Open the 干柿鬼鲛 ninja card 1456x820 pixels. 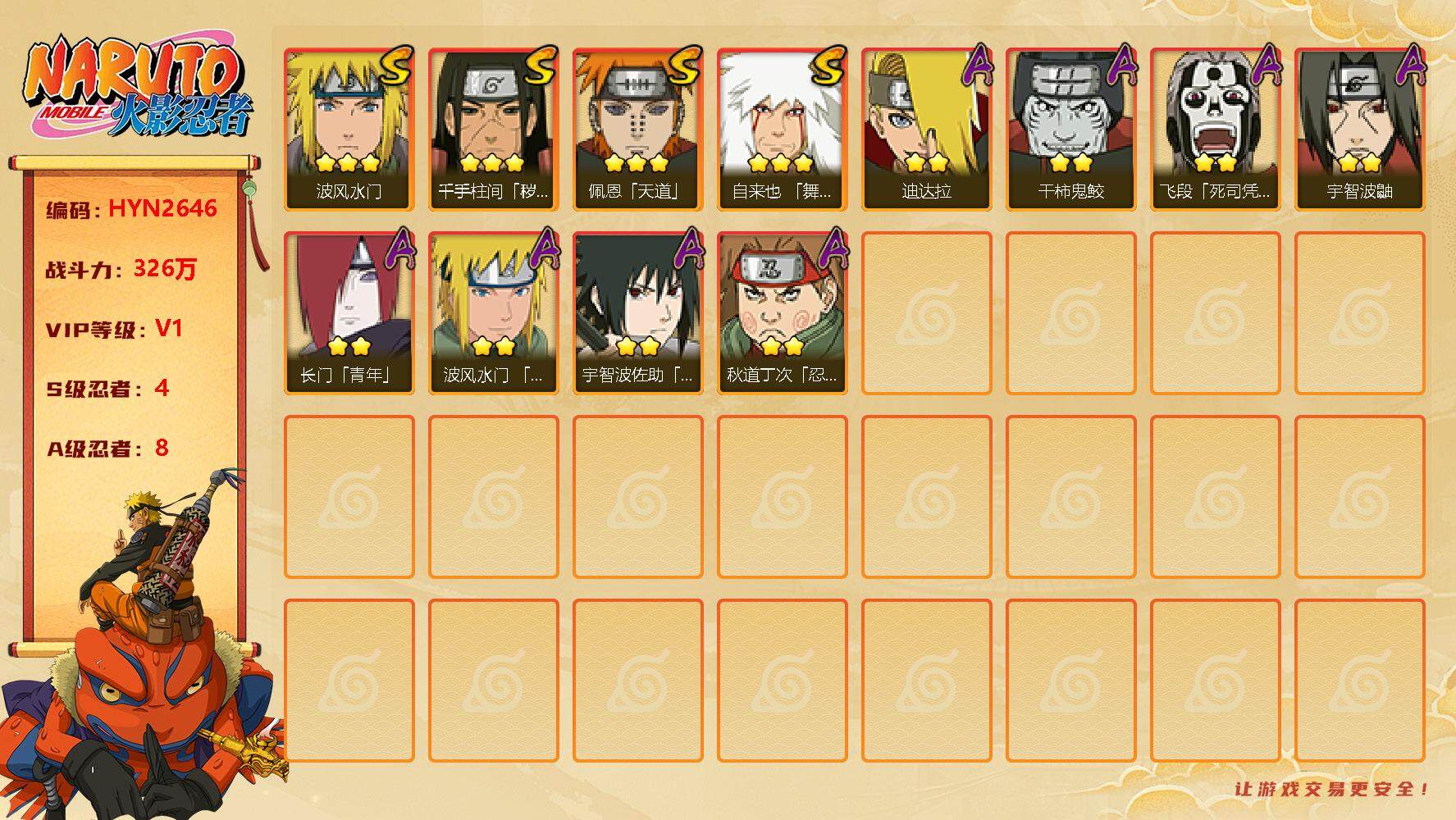point(1070,130)
